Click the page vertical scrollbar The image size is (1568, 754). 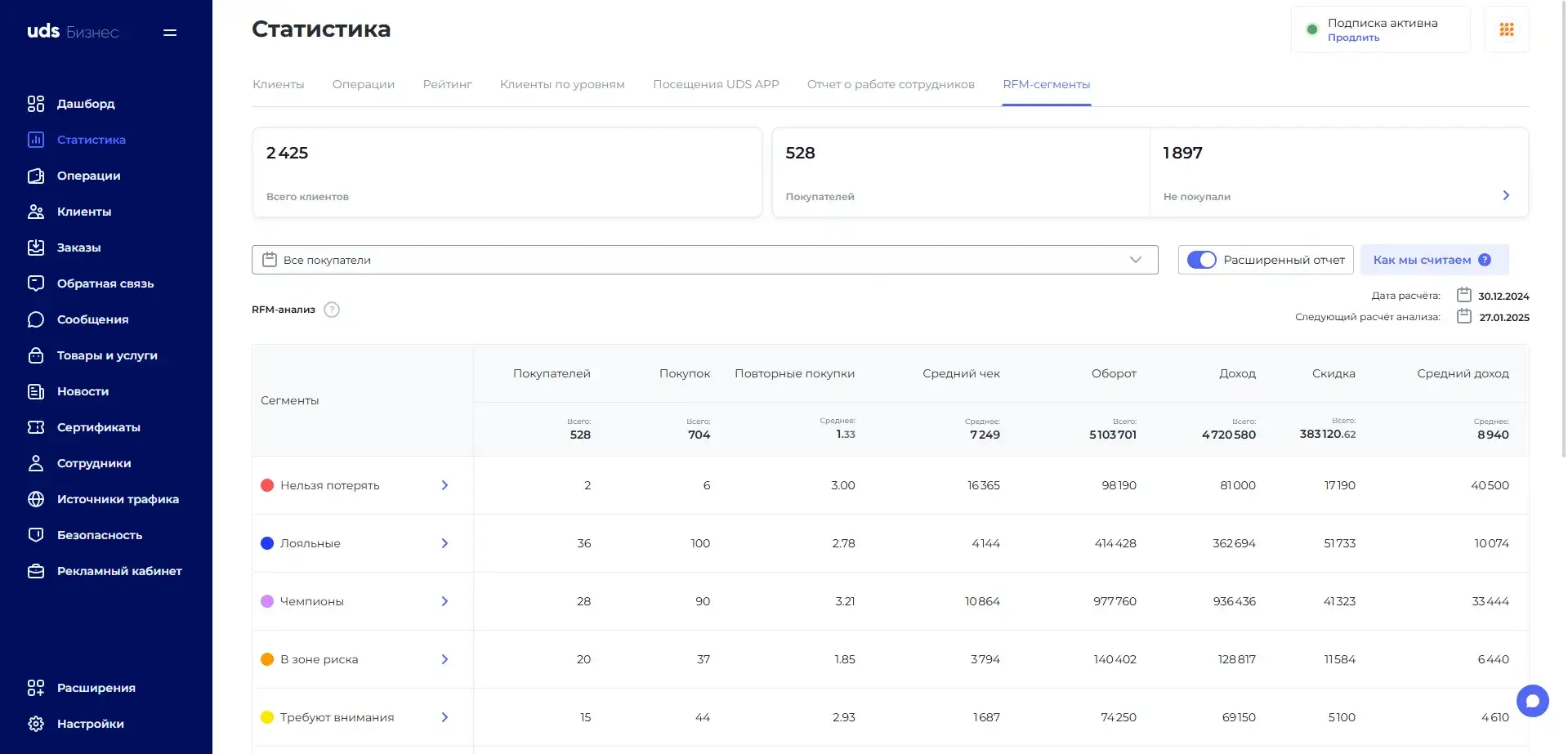click(1564, 229)
